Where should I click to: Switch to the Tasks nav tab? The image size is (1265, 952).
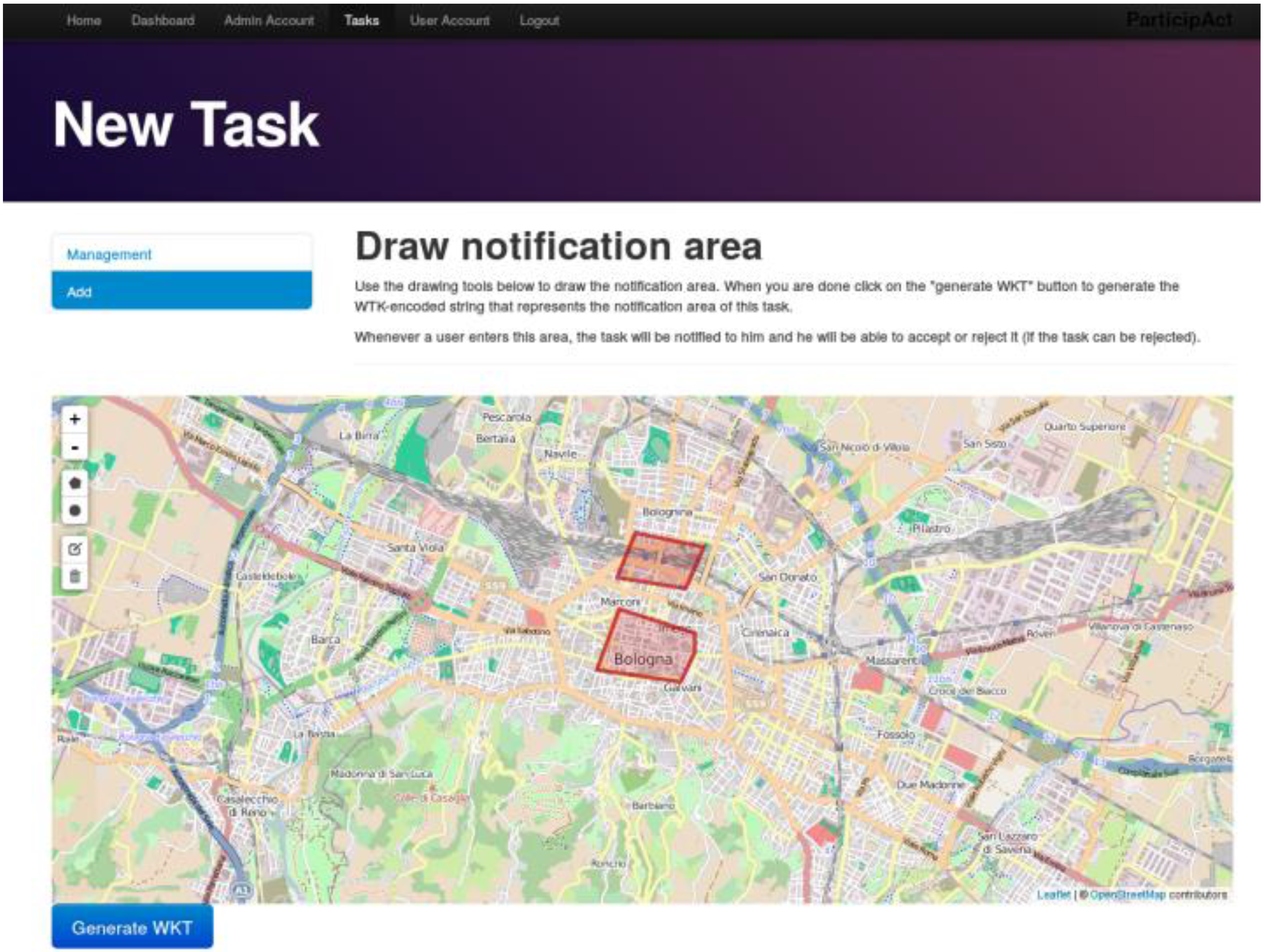click(x=362, y=21)
